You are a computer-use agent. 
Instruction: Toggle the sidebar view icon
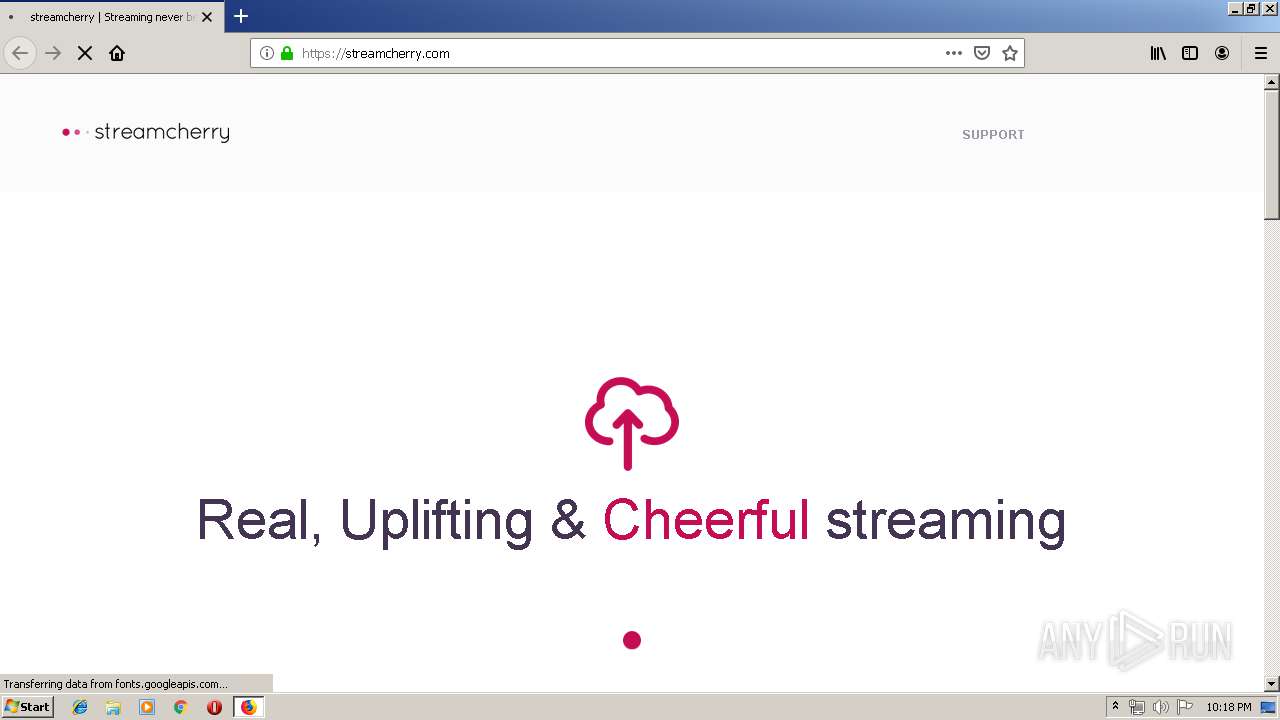pos(1190,53)
